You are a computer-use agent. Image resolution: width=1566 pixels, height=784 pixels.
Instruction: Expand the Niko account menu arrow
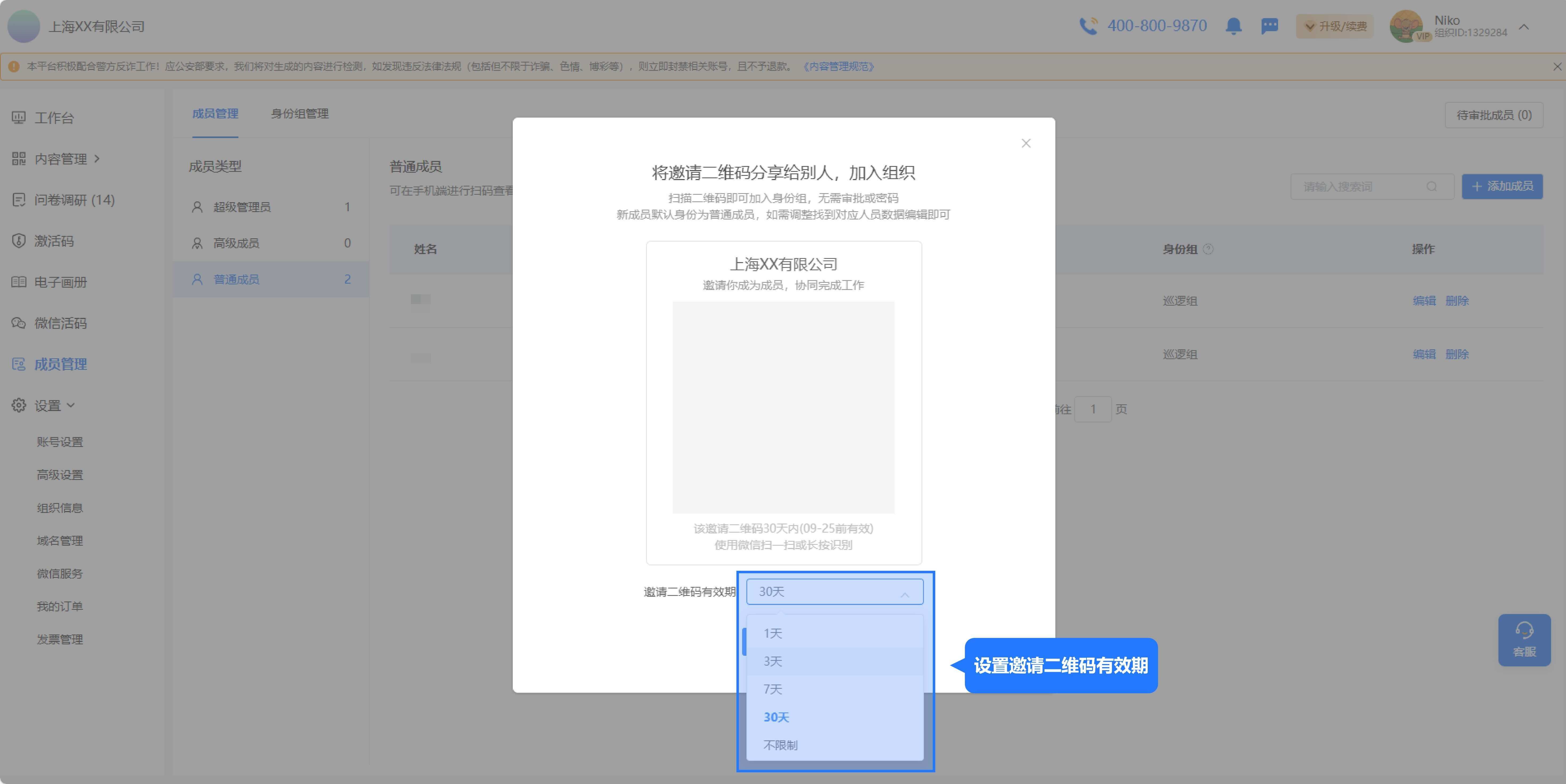(1523, 27)
